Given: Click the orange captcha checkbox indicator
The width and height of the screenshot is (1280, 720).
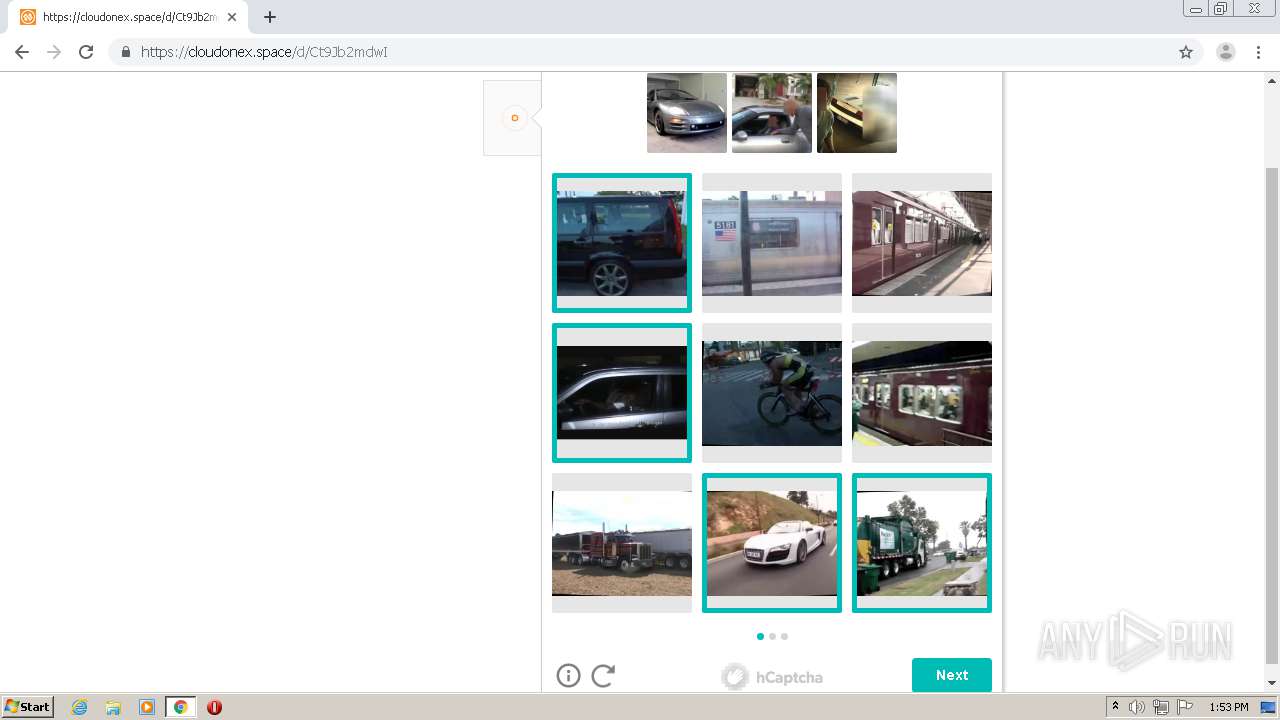Looking at the screenshot, I should (515, 118).
